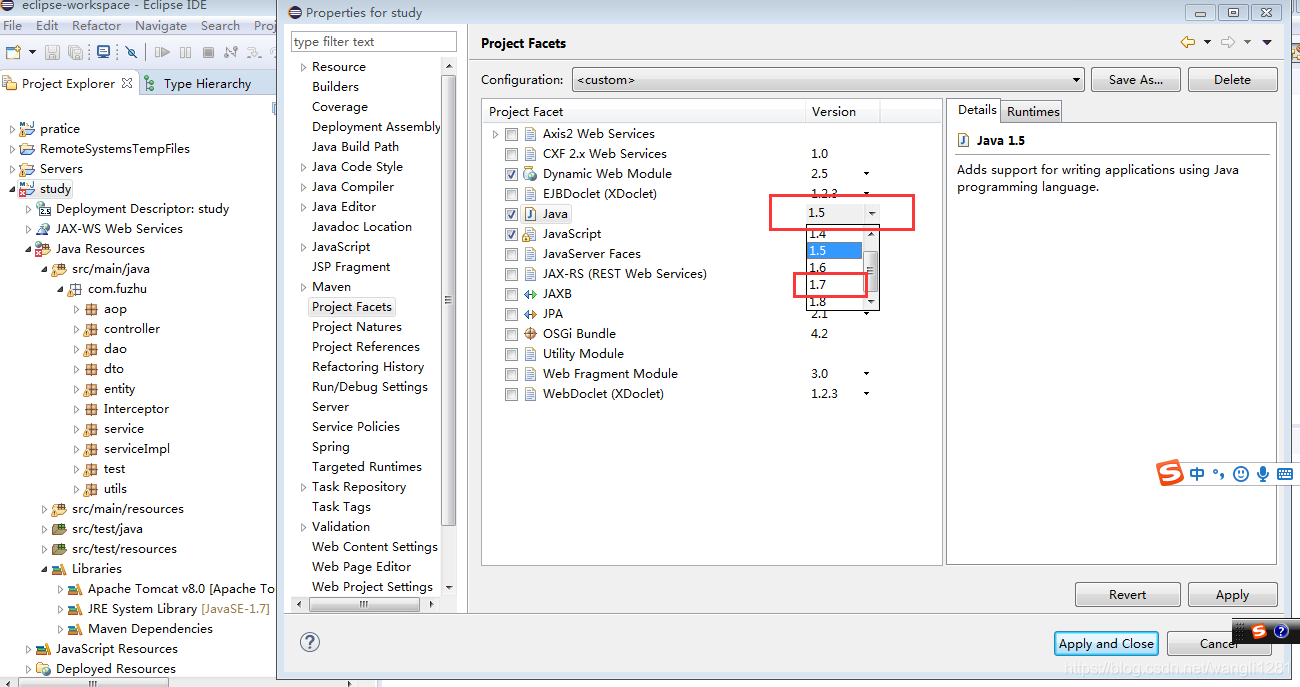
Task: Click the Save As... button
Action: coord(1135,80)
